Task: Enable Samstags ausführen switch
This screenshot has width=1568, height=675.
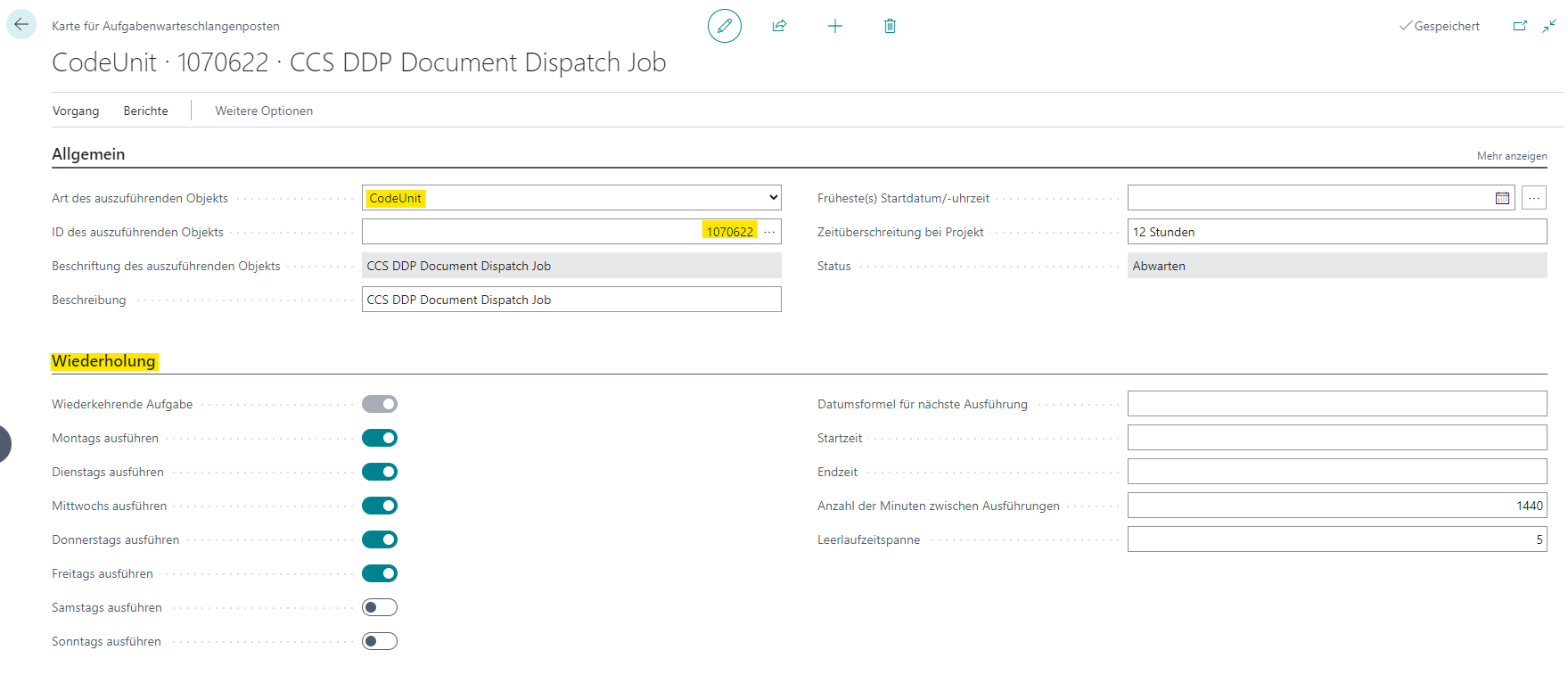Action: point(380,607)
